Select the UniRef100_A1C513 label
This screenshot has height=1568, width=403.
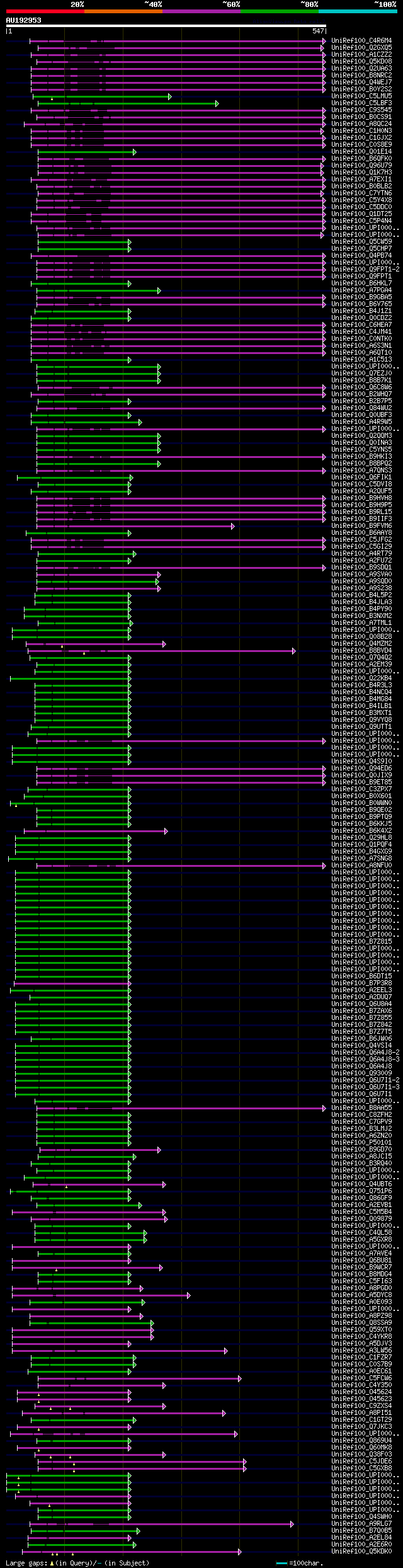click(361, 360)
